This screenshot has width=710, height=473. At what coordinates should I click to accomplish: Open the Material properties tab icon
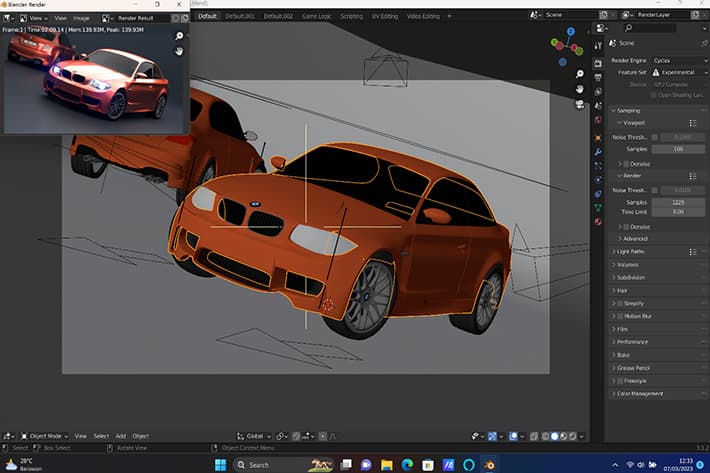(x=598, y=222)
